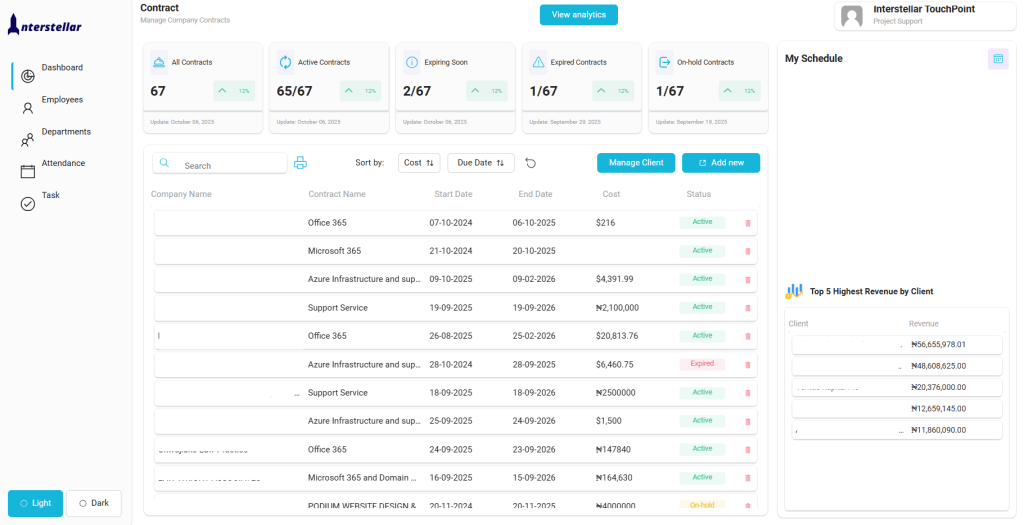Click the Expired Contracts warning icon
Image resolution: width=1024 pixels, height=525 pixels.
(x=538, y=62)
